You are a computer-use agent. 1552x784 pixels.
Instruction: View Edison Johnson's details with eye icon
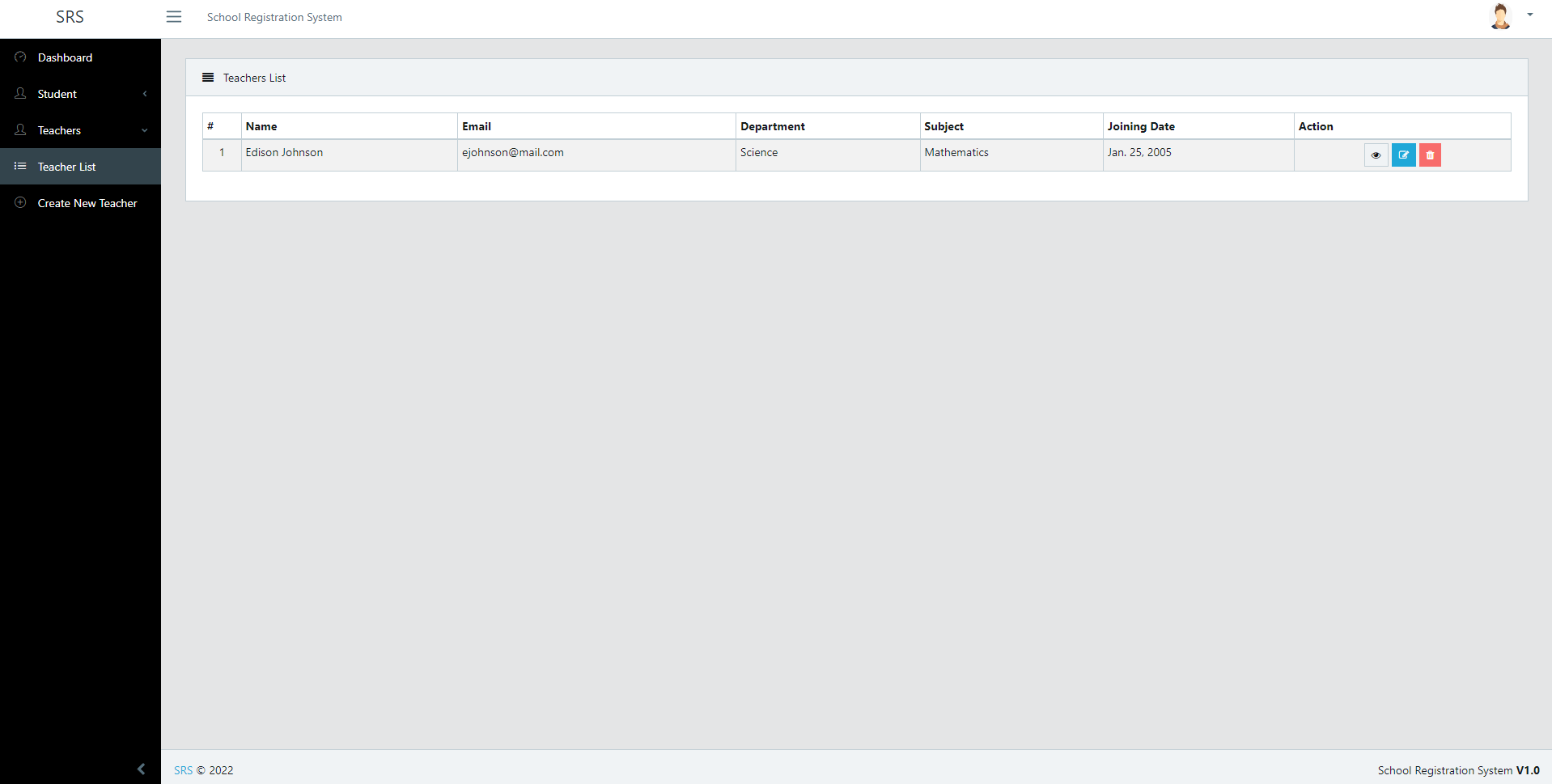[1376, 155]
